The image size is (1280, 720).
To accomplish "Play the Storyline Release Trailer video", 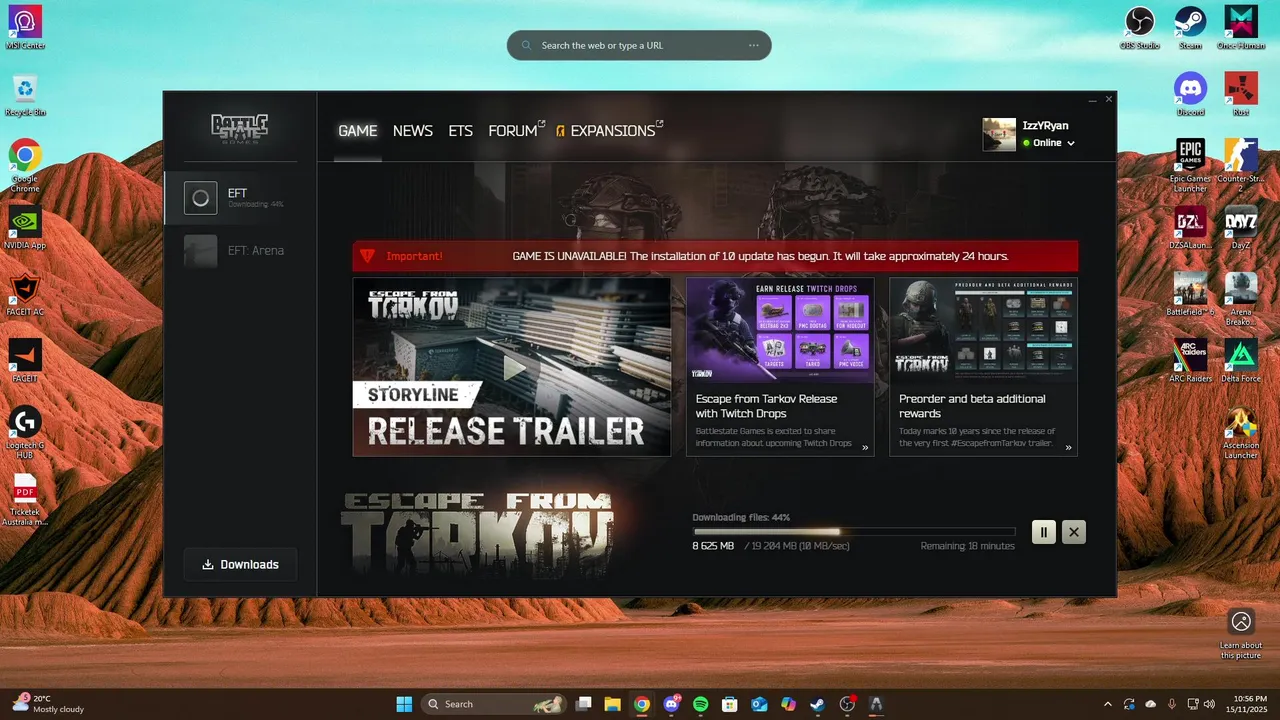I will click(x=512, y=367).
